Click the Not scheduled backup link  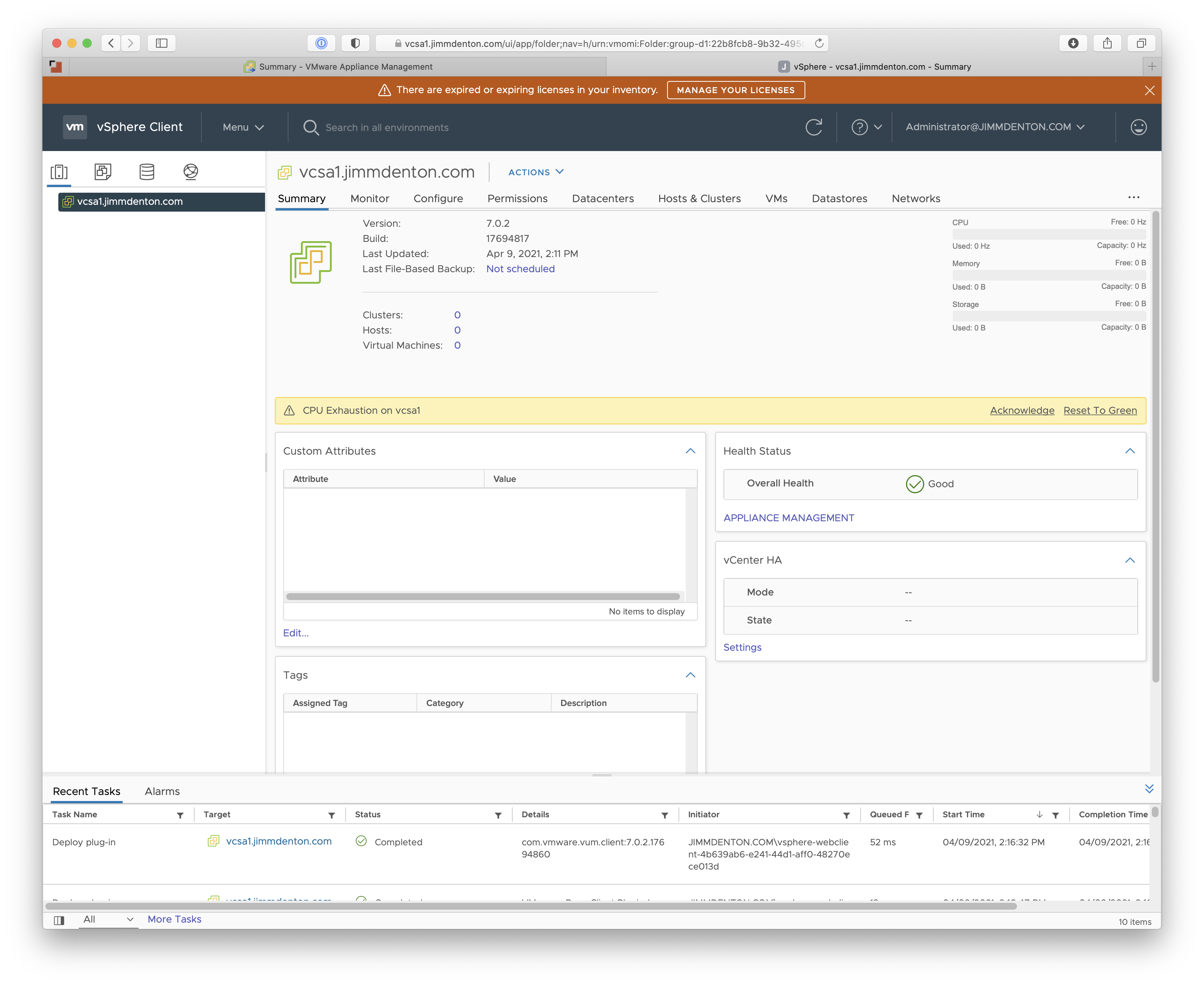coord(520,269)
